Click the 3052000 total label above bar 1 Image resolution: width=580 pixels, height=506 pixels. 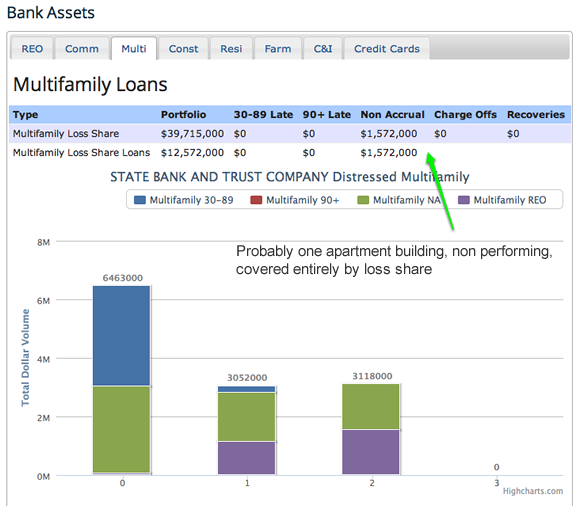point(247,378)
